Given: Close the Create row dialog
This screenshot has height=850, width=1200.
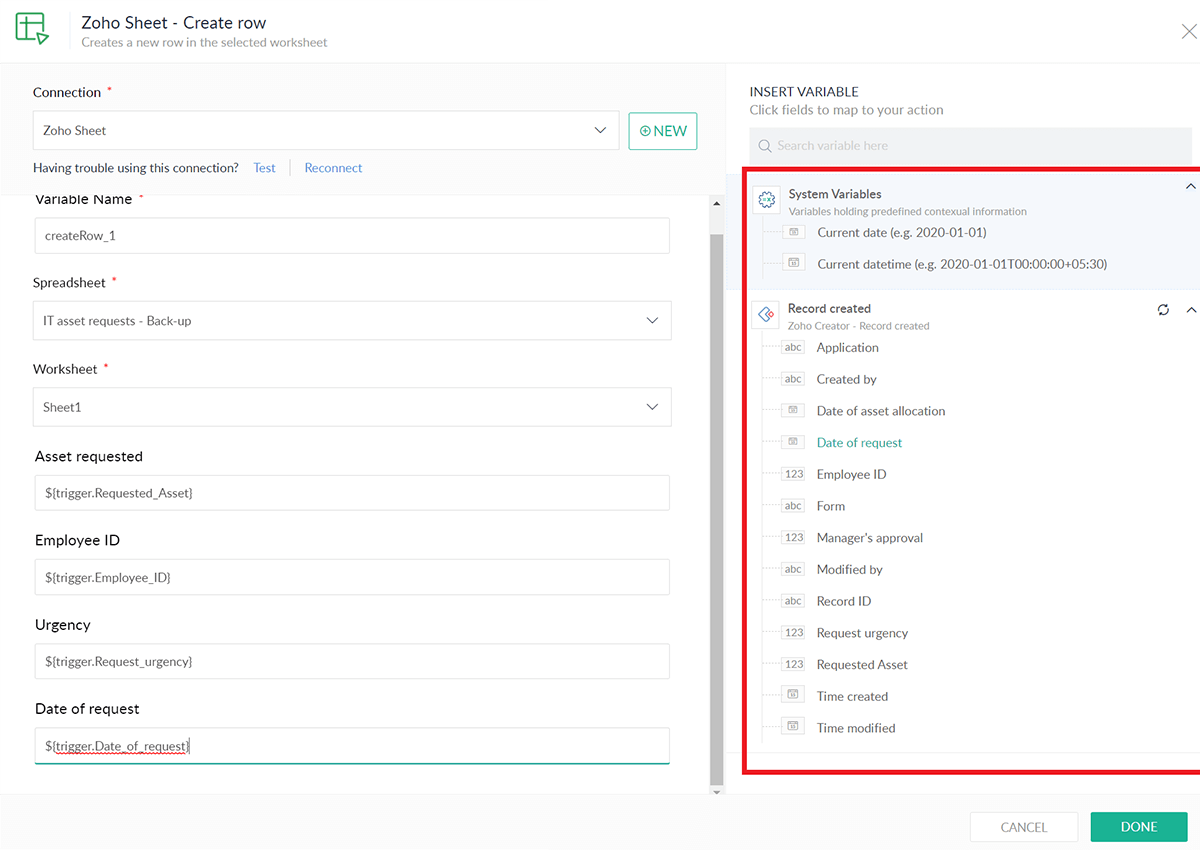Looking at the screenshot, I should point(1189,32).
